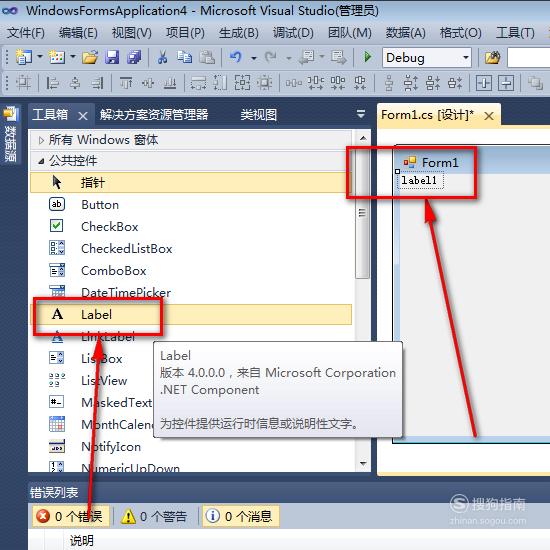Open the 团队(M) menu
The width and height of the screenshot is (550, 550).
coord(350,33)
